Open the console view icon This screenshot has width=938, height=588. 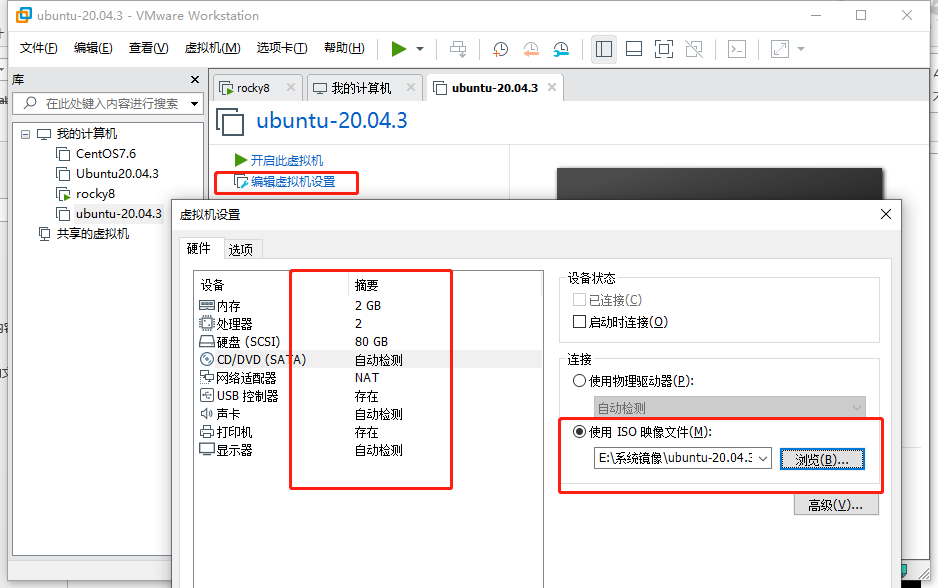(736, 49)
